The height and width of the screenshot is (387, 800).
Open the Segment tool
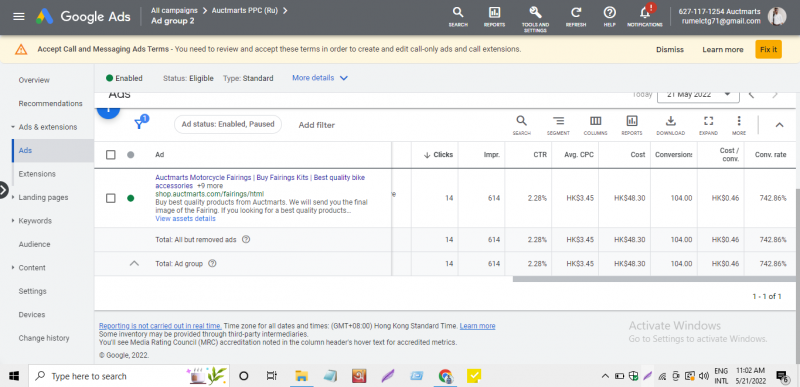point(558,125)
